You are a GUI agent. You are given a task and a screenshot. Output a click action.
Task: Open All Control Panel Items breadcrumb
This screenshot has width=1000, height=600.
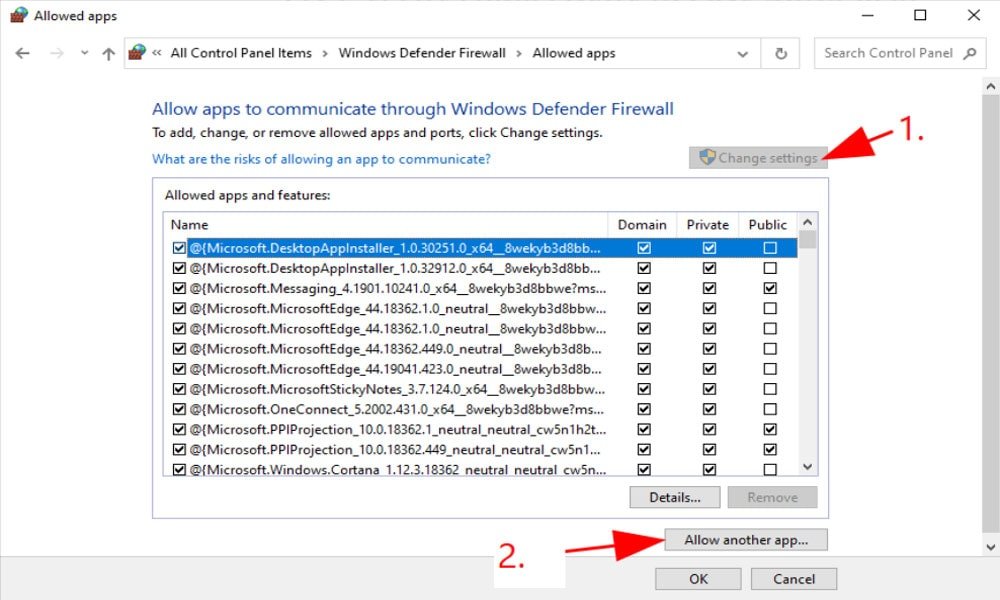(241, 54)
